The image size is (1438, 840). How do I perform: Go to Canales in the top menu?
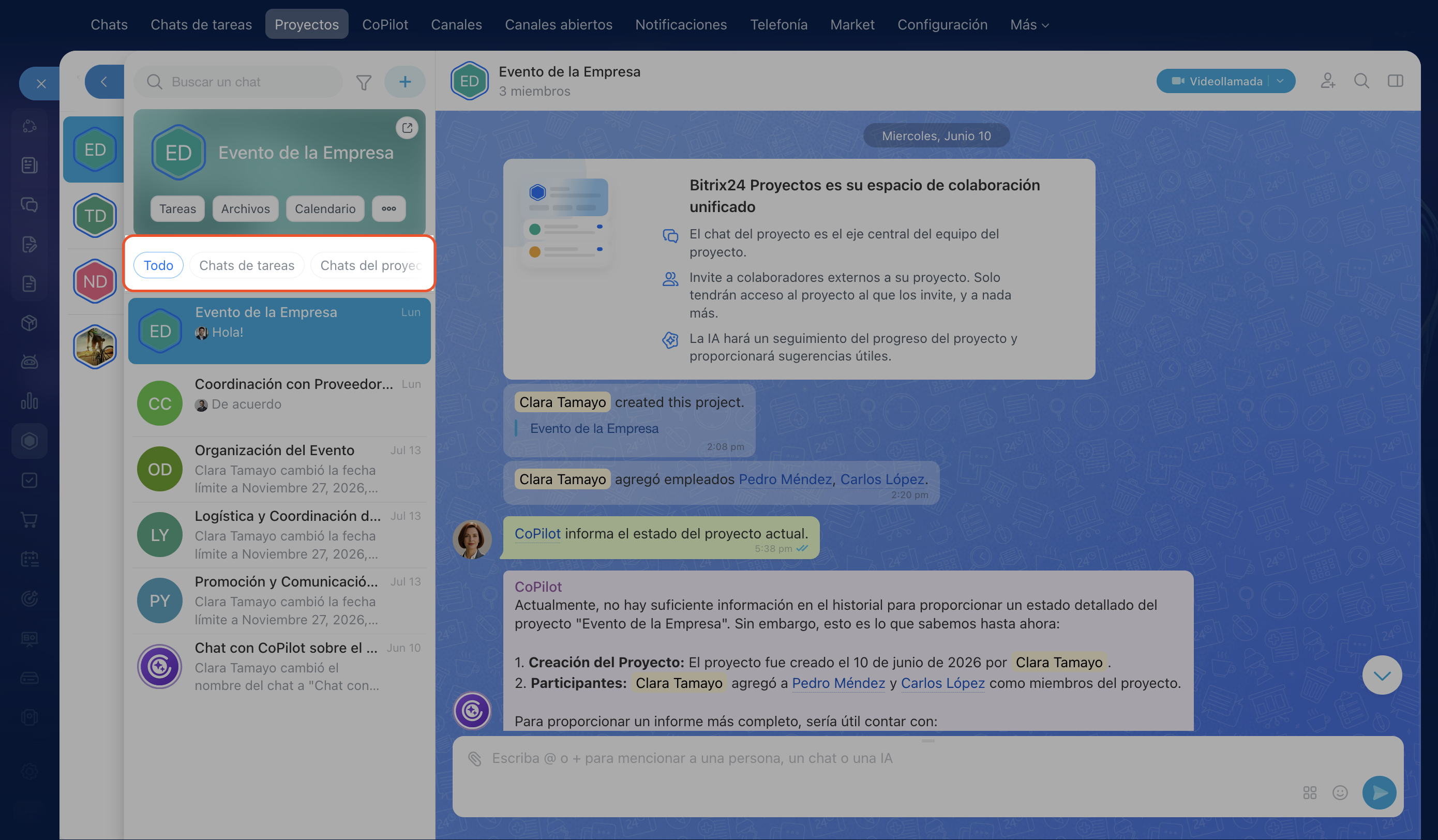coord(456,24)
